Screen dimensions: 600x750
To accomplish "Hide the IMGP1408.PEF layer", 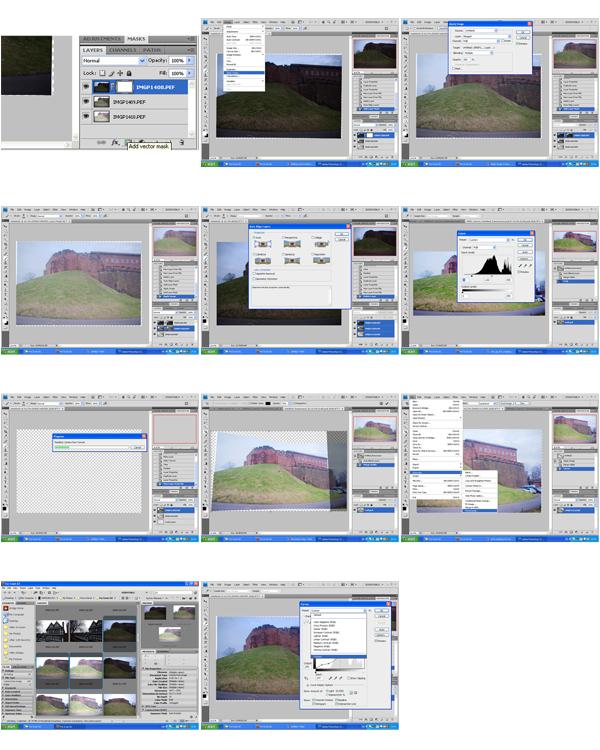I will point(86,88).
